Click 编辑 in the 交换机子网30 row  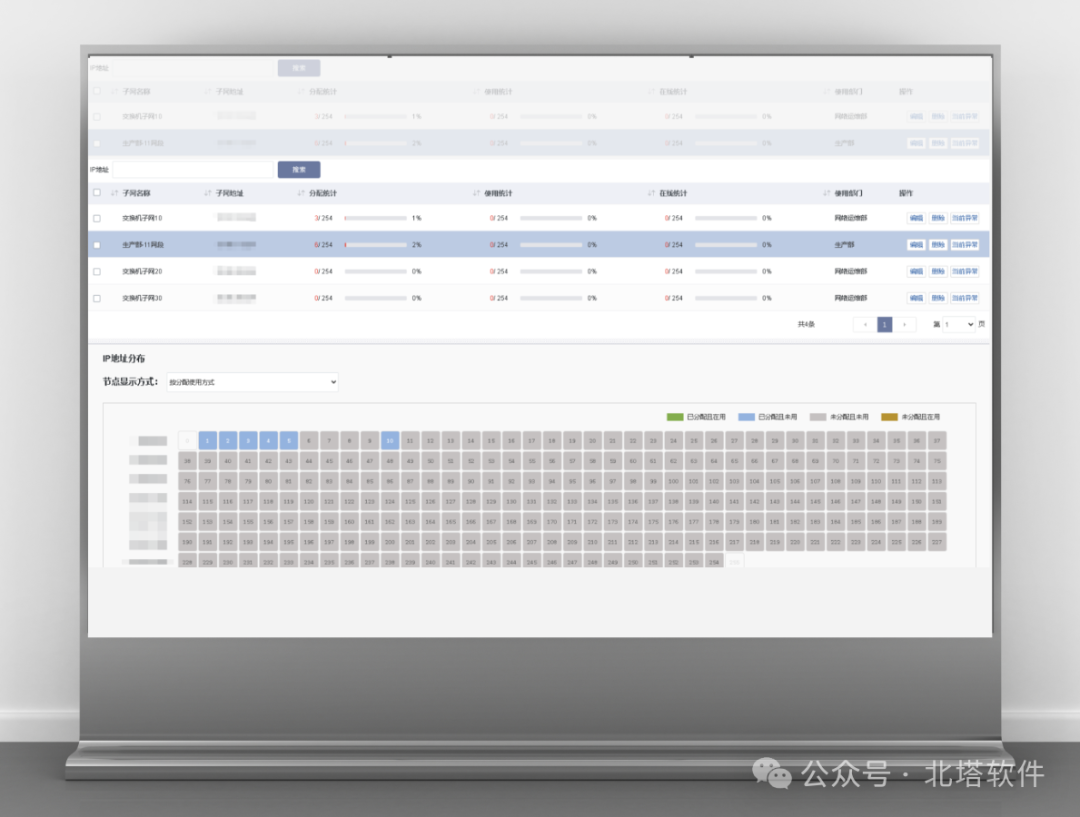(916, 298)
